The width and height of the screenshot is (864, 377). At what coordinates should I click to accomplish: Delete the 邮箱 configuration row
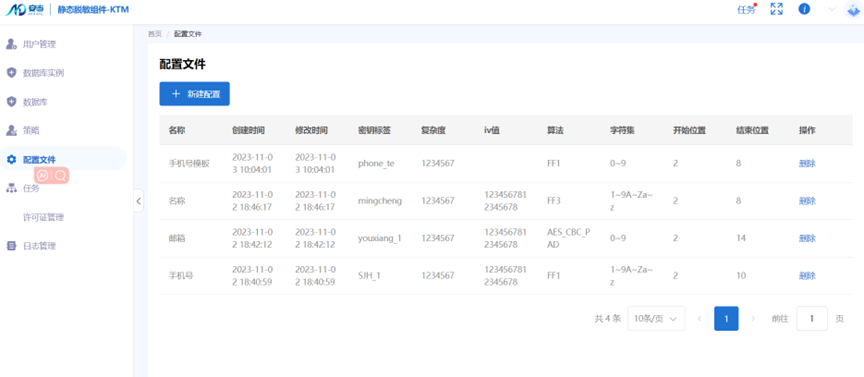[807, 238]
